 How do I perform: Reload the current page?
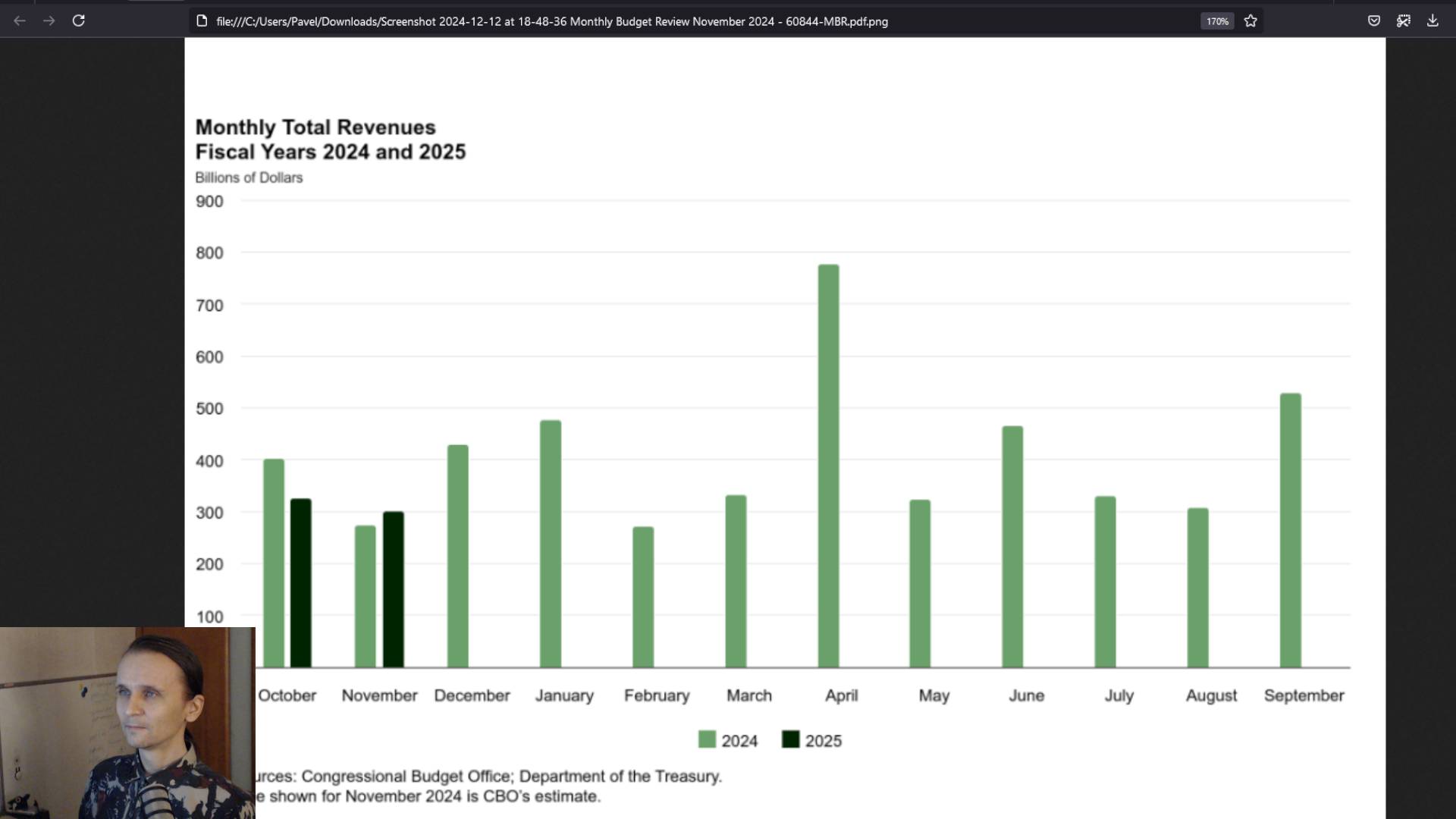coord(78,20)
